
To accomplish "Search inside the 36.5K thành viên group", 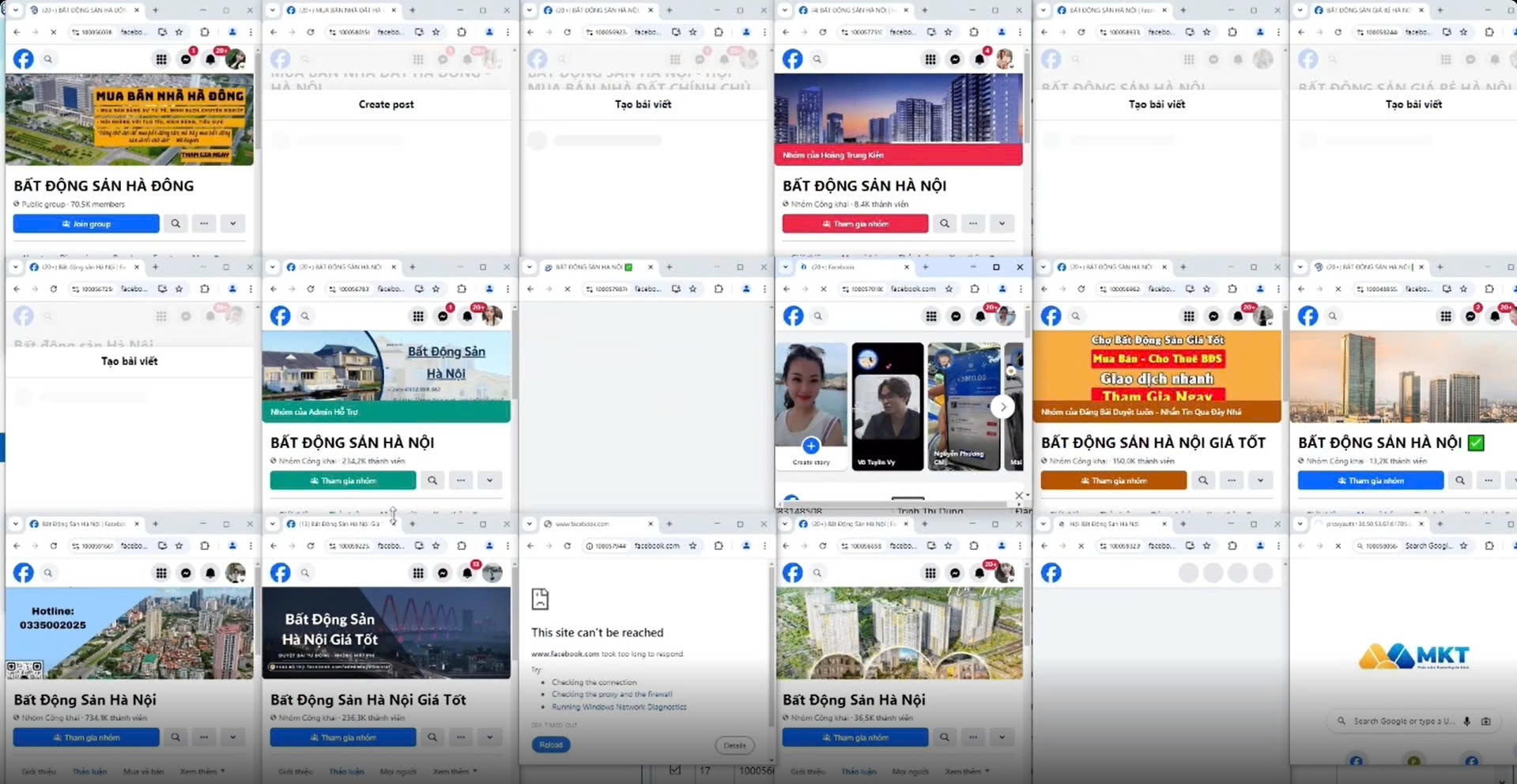I will pyautogui.click(x=945, y=737).
